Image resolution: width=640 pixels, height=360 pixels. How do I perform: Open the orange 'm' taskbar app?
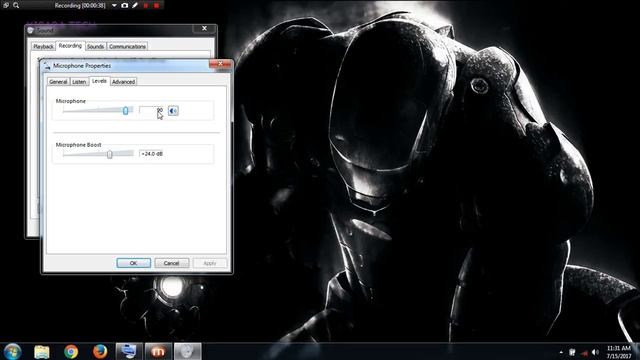click(158, 351)
